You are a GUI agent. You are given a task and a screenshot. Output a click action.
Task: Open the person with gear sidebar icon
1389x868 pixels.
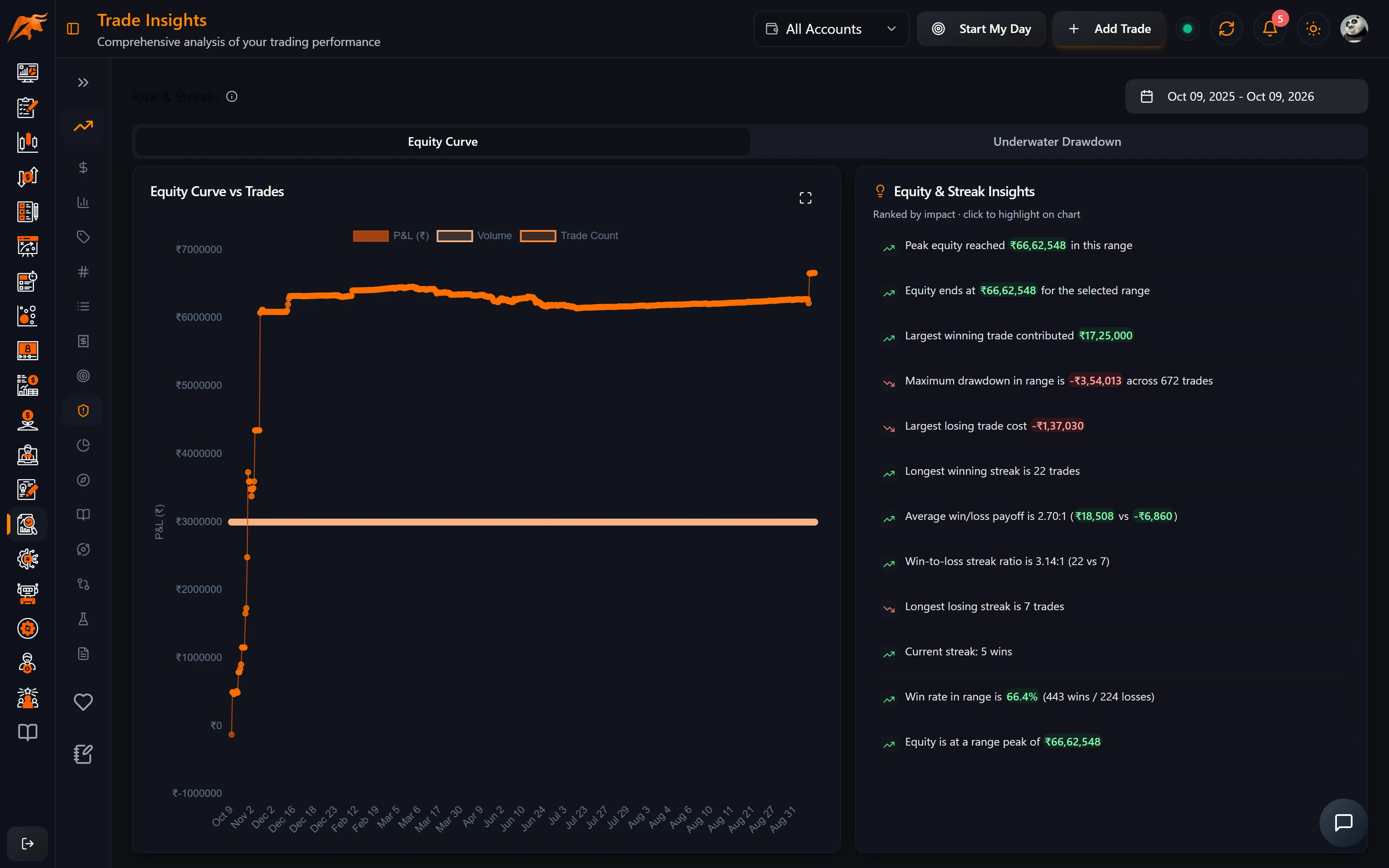(27, 663)
